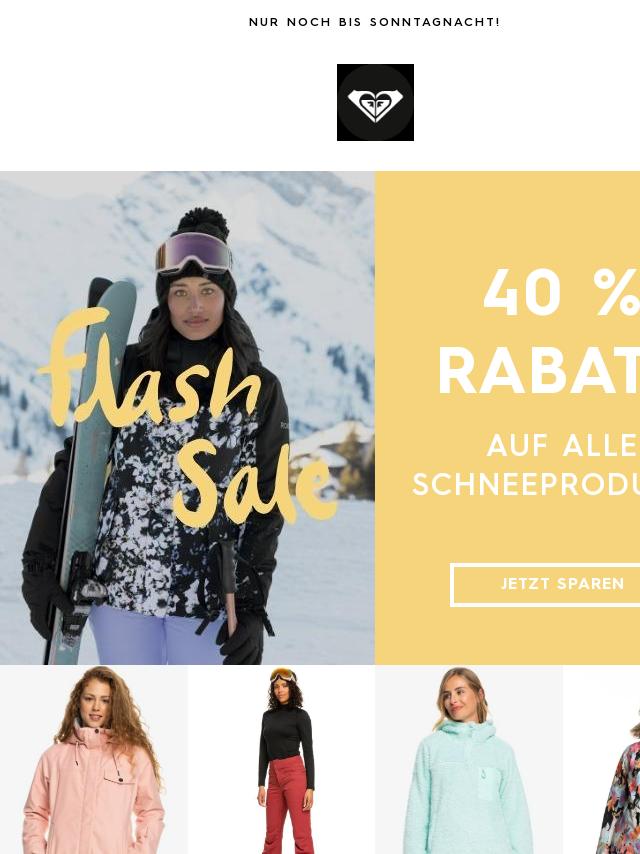Click the yellow goggles on red-pants model
The width and height of the screenshot is (640, 854).
click(283, 676)
